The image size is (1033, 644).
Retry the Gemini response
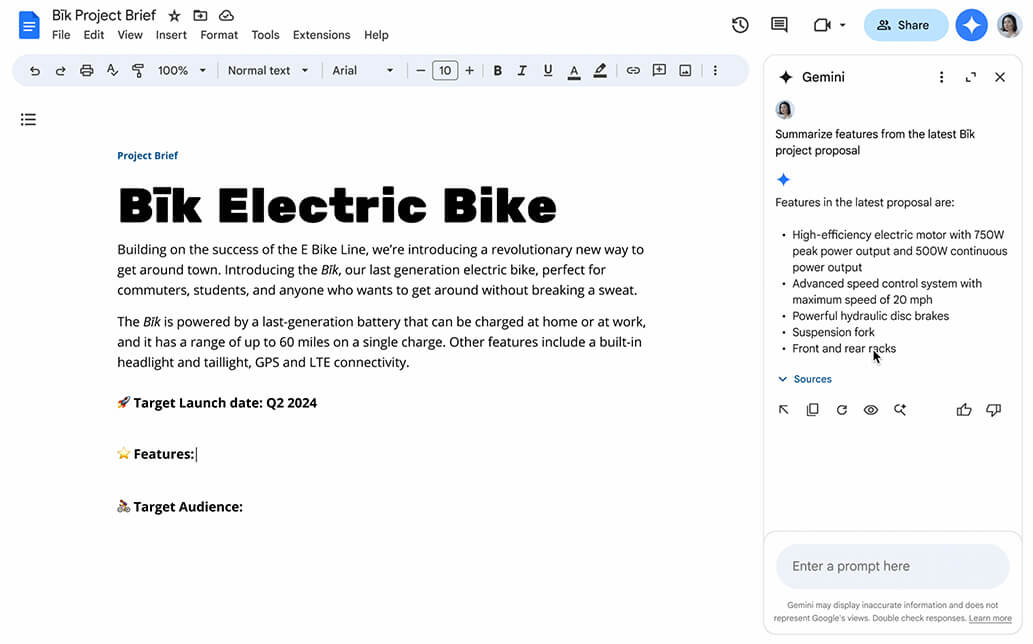point(841,410)
